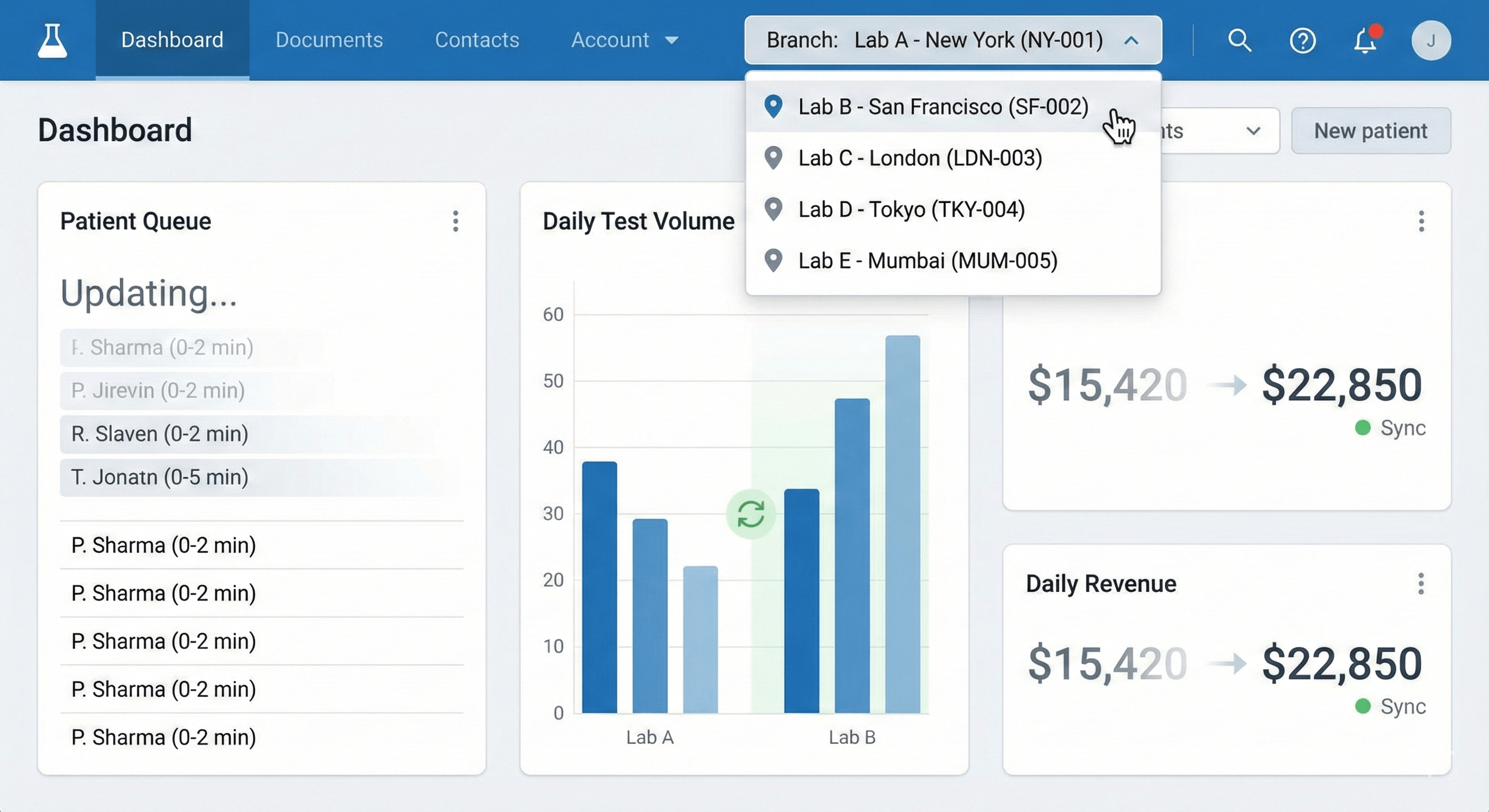
Task: Open notifications bell icon
Action: coord(1365,41)
